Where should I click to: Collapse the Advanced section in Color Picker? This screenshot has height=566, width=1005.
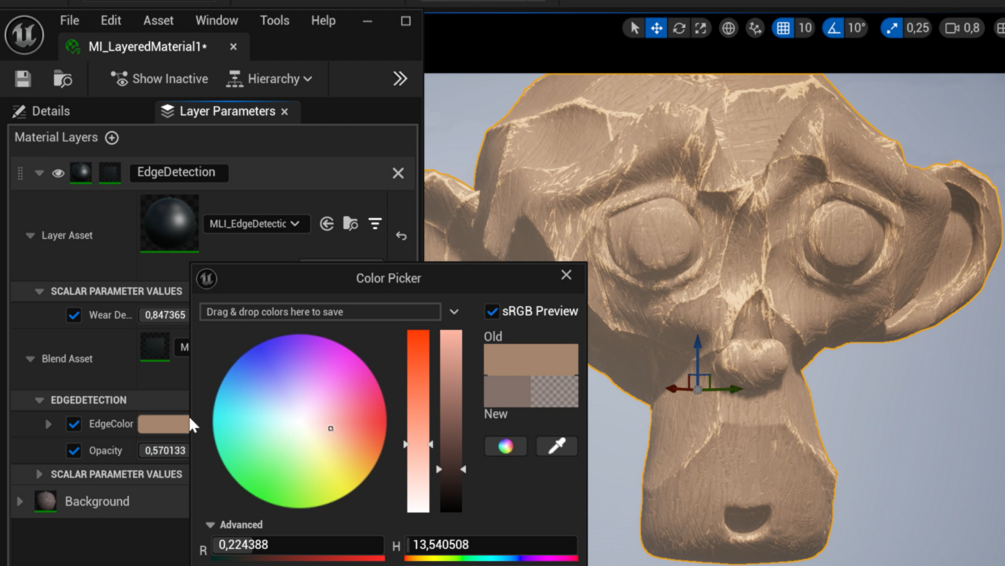coord(210,525)
